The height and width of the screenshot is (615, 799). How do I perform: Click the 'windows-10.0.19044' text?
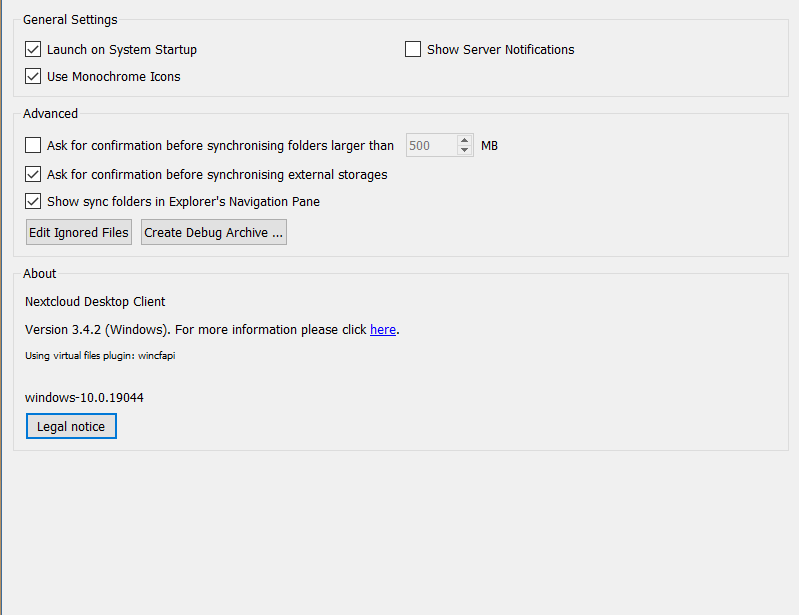click(84, 397)
